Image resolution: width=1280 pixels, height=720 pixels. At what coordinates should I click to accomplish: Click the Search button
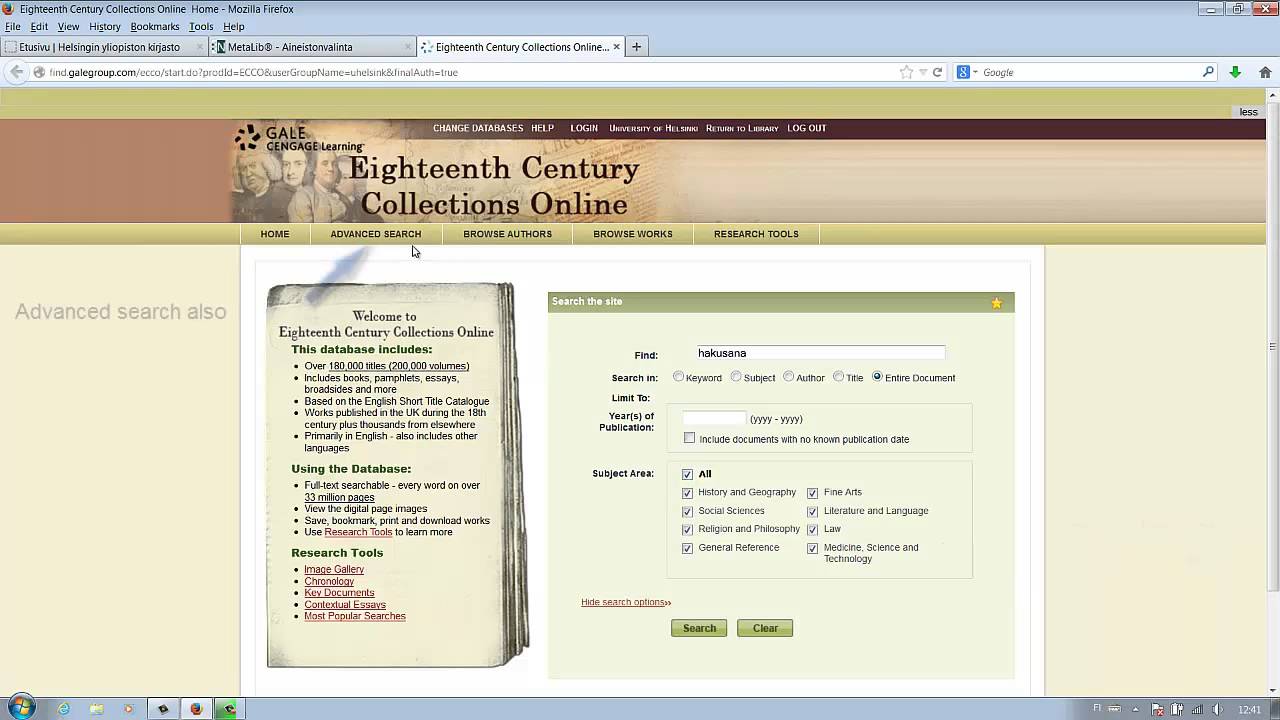pos(699,628)
